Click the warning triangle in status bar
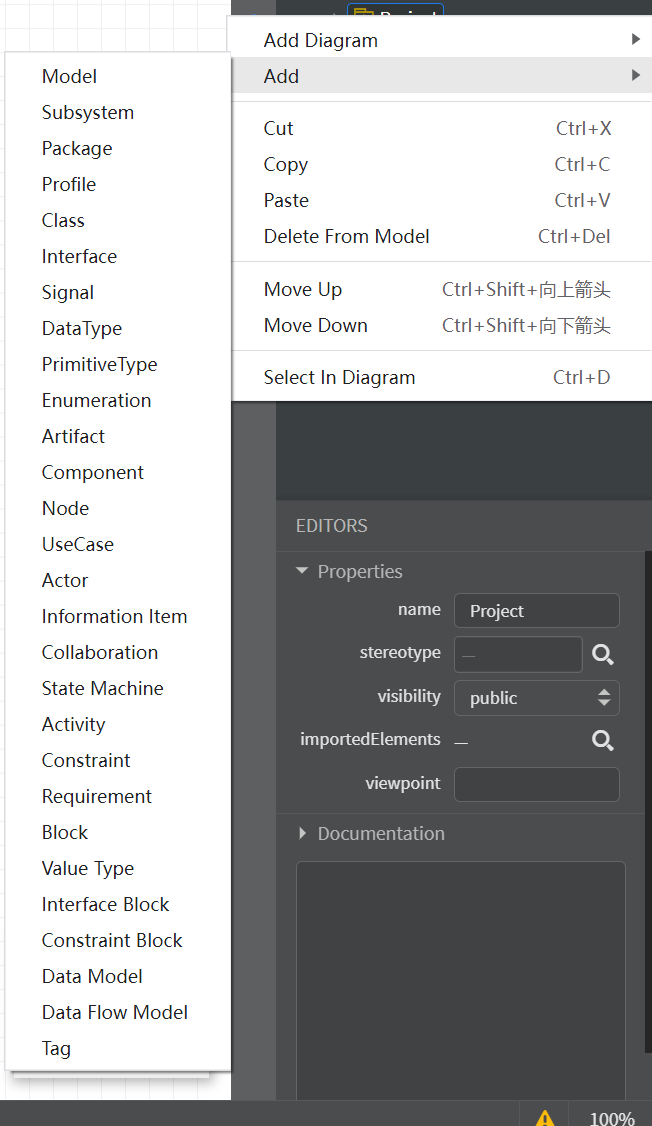This screenshot has width=652, height=1126. (x=544, y=1117)
